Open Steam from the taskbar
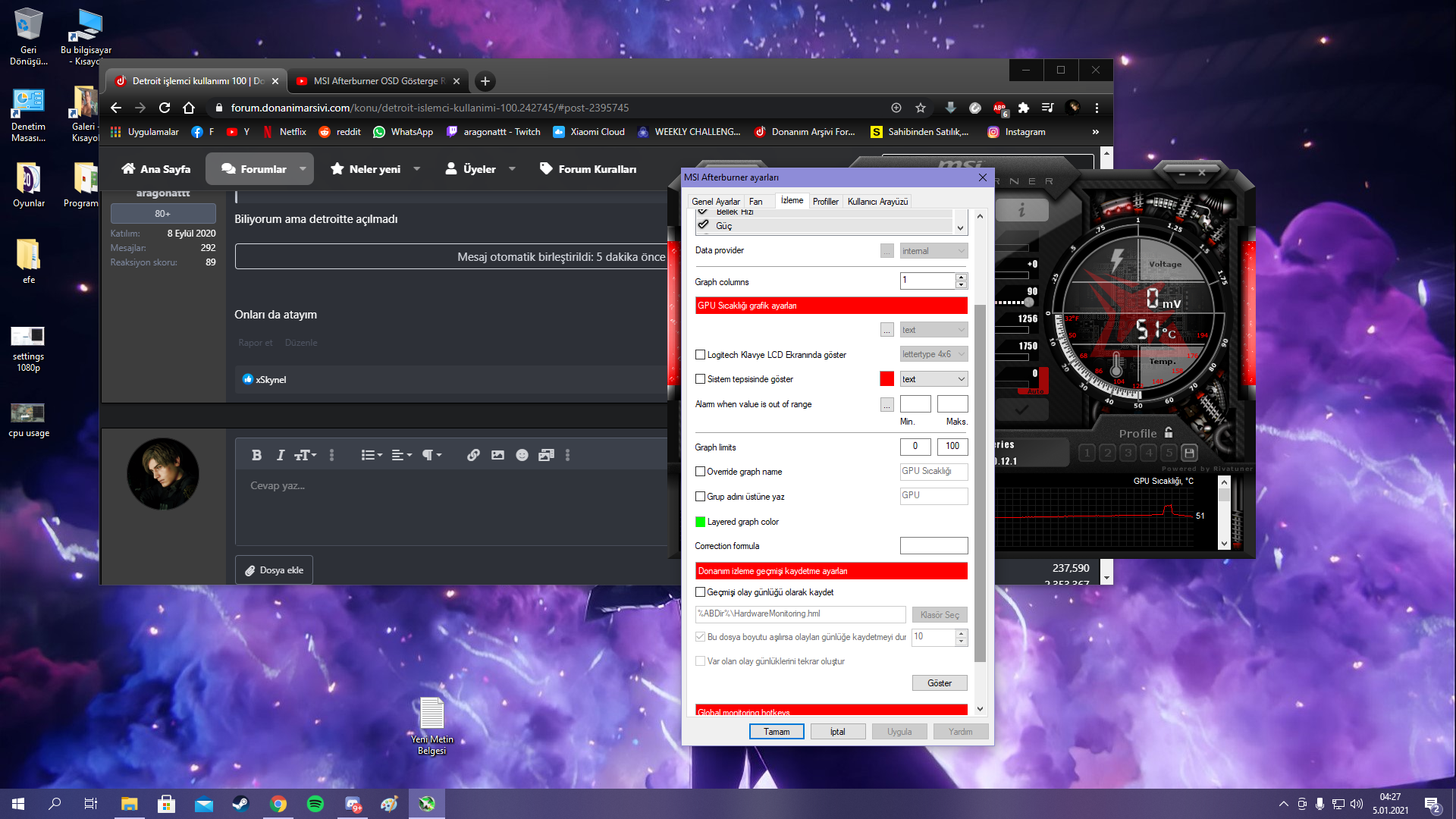This screenshot has width=1456, height=819. [240, 804]
